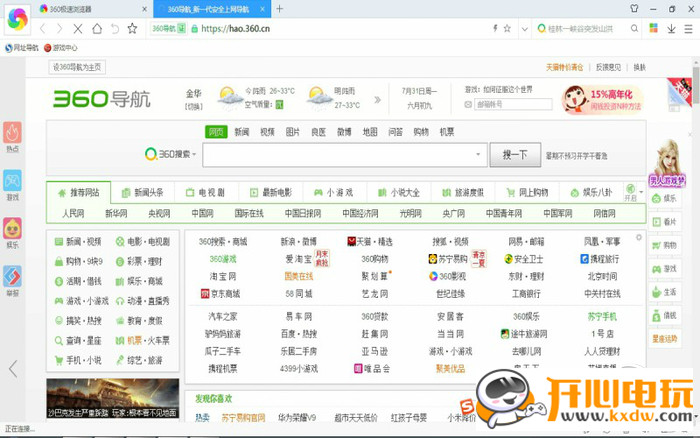Open the 反馈意见 link at top
Image resolution: width=700 pixels, height=438 pixels.
tap(608, 67)
